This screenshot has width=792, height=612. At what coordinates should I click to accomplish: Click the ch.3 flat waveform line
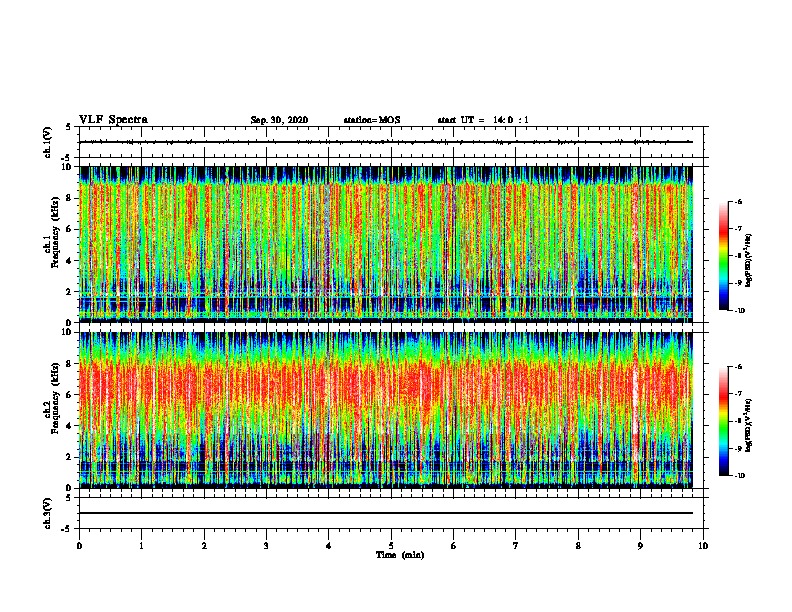[x=385, y=513]
